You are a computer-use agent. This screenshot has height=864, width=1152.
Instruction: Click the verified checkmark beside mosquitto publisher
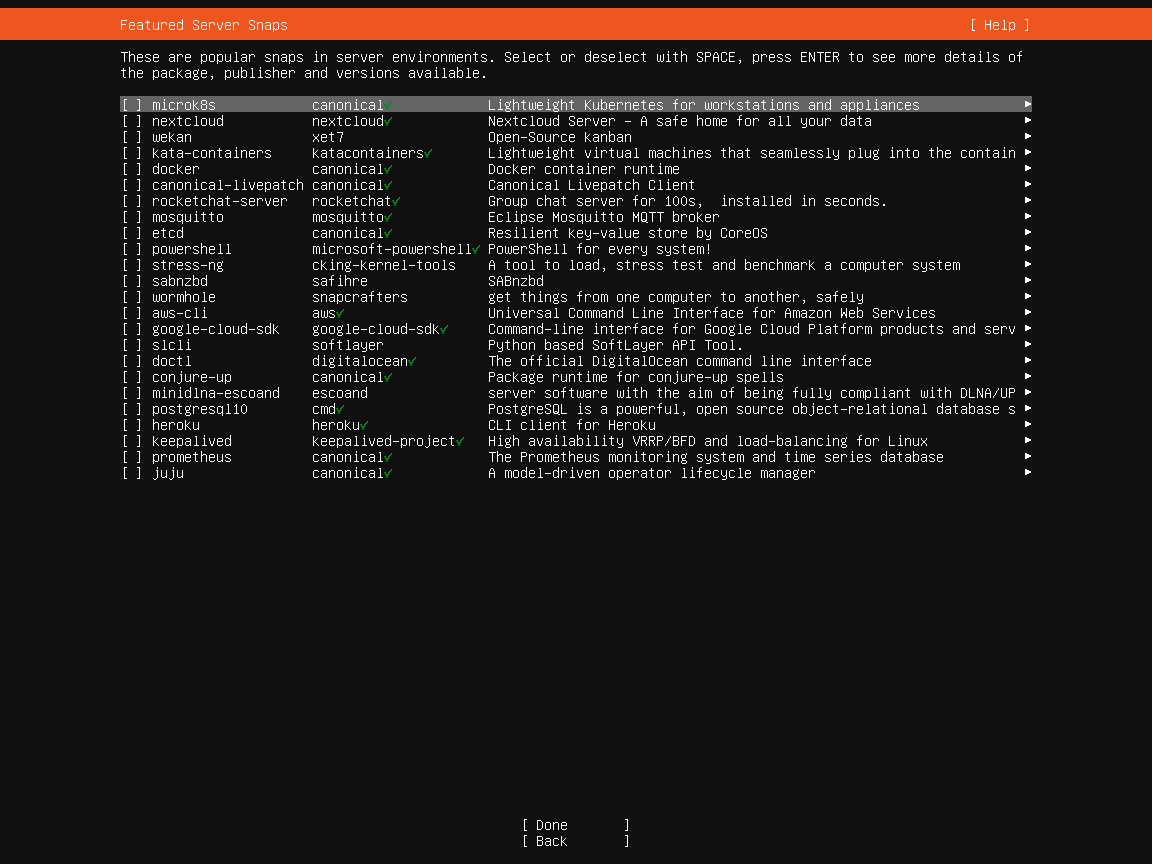tap(388, 217)
